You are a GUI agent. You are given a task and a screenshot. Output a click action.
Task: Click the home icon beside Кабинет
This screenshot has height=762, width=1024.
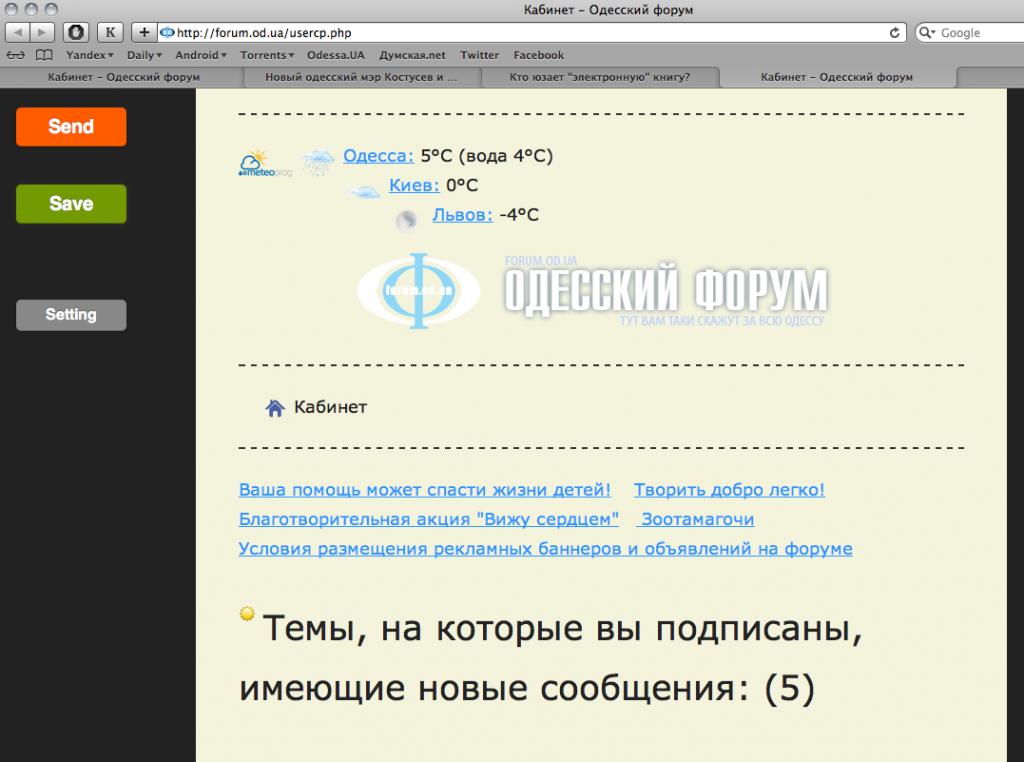point(275,408)
